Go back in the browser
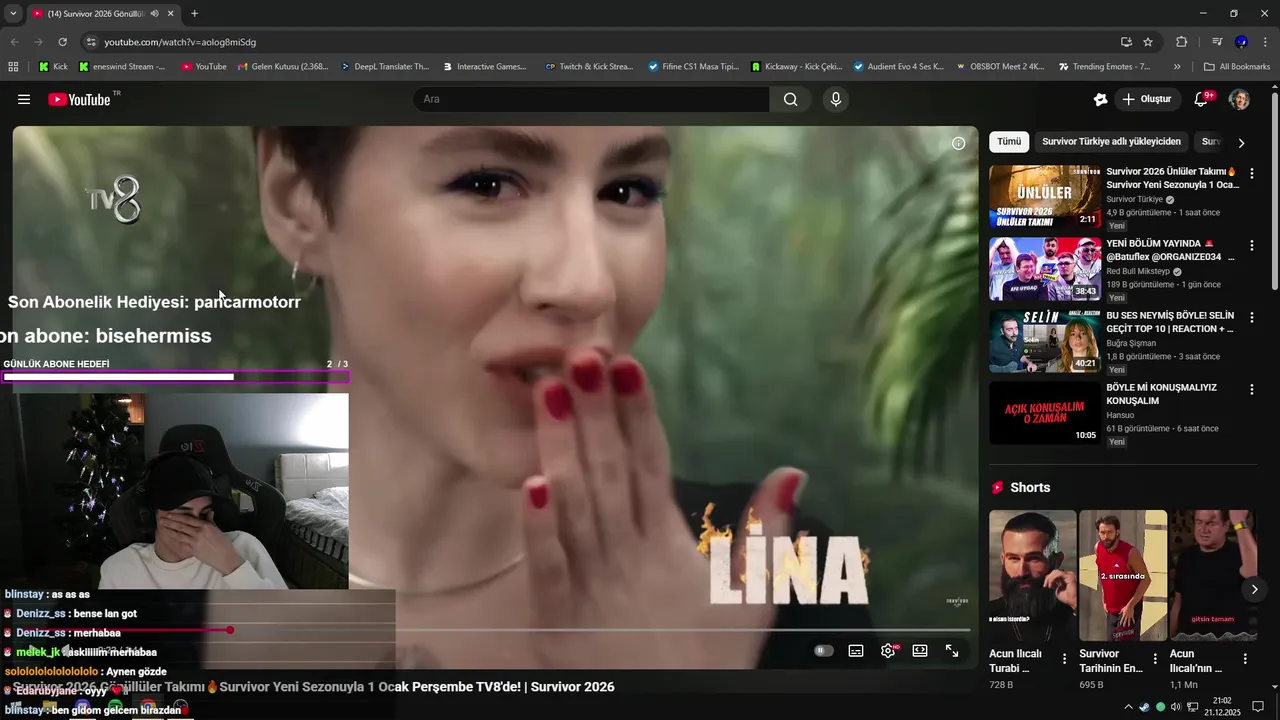 14,42
